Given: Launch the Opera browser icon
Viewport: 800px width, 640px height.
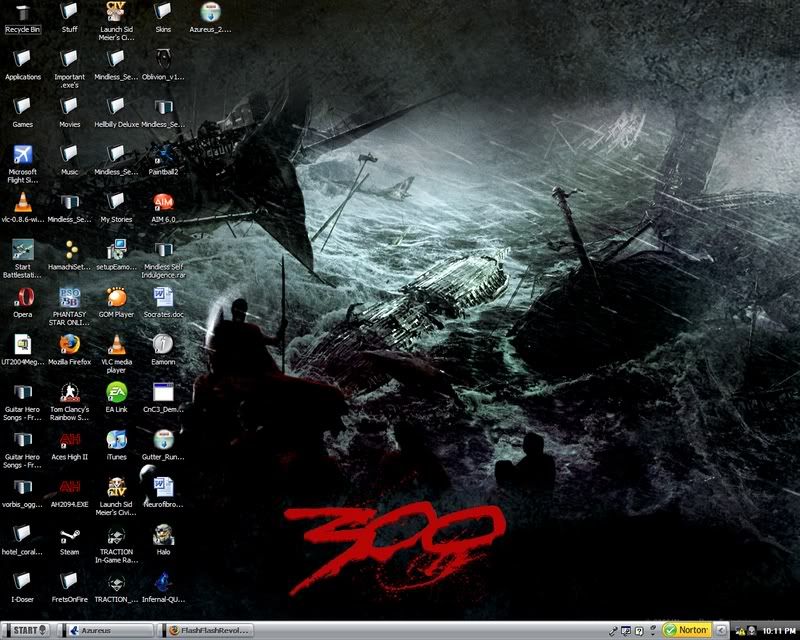Looking at the screenshot, I should tap(22, 297).
